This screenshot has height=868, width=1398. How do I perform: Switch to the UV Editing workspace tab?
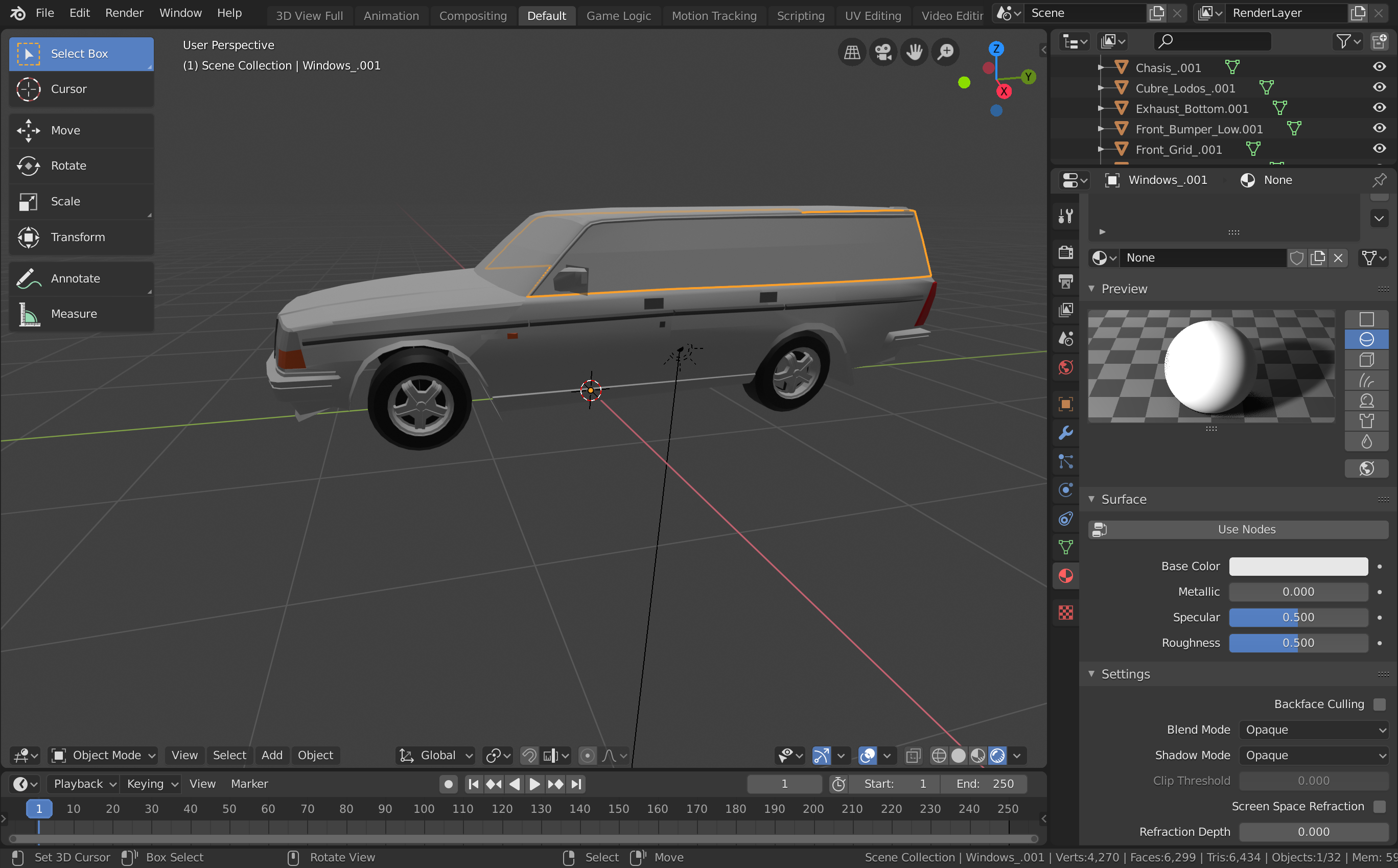873,15
